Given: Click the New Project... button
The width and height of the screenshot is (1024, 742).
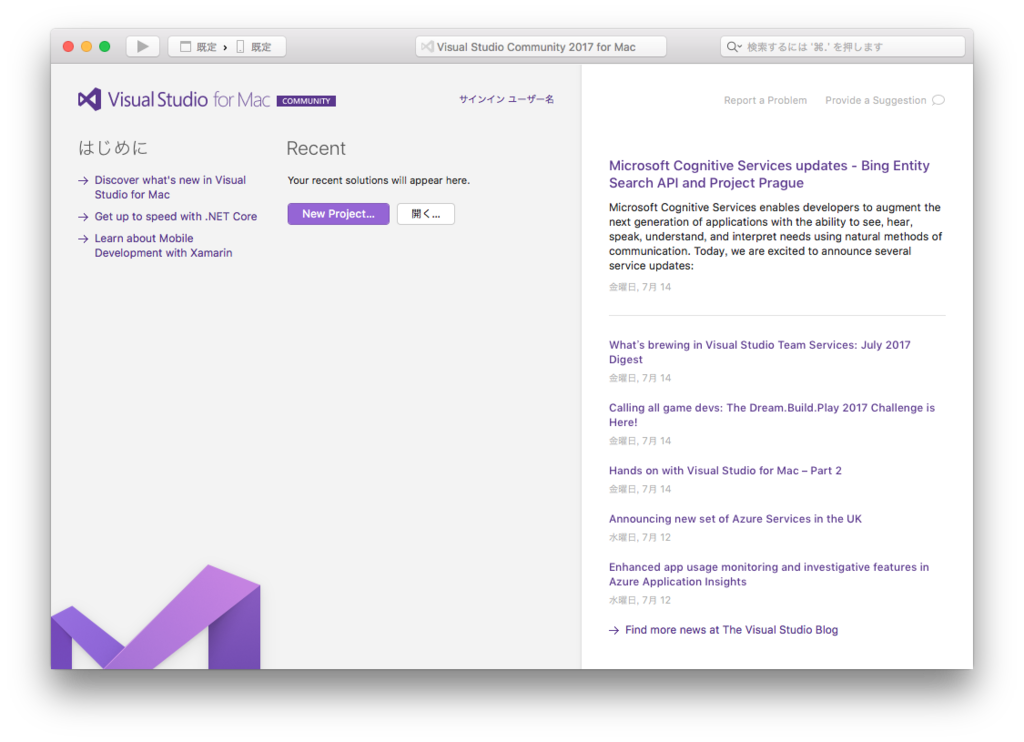Looking at the screenshot, I should pos(338,214).
